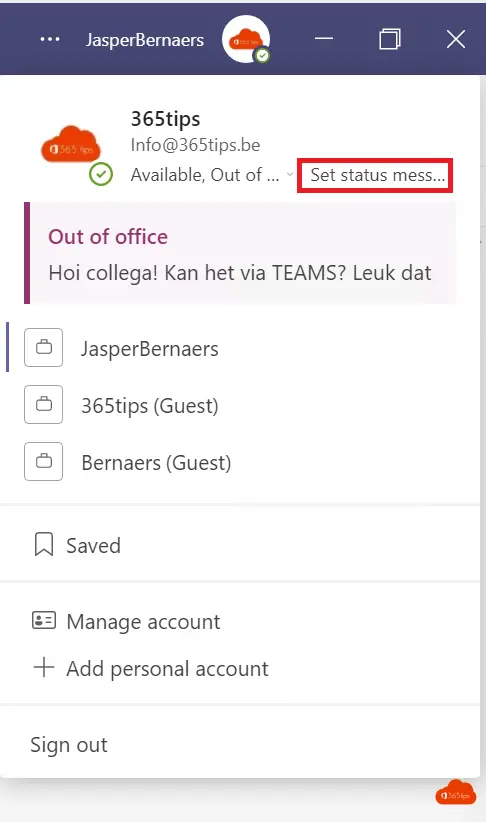Click the Saved bookmark icon
Screen dimensions: 486x822
point(44,544)
